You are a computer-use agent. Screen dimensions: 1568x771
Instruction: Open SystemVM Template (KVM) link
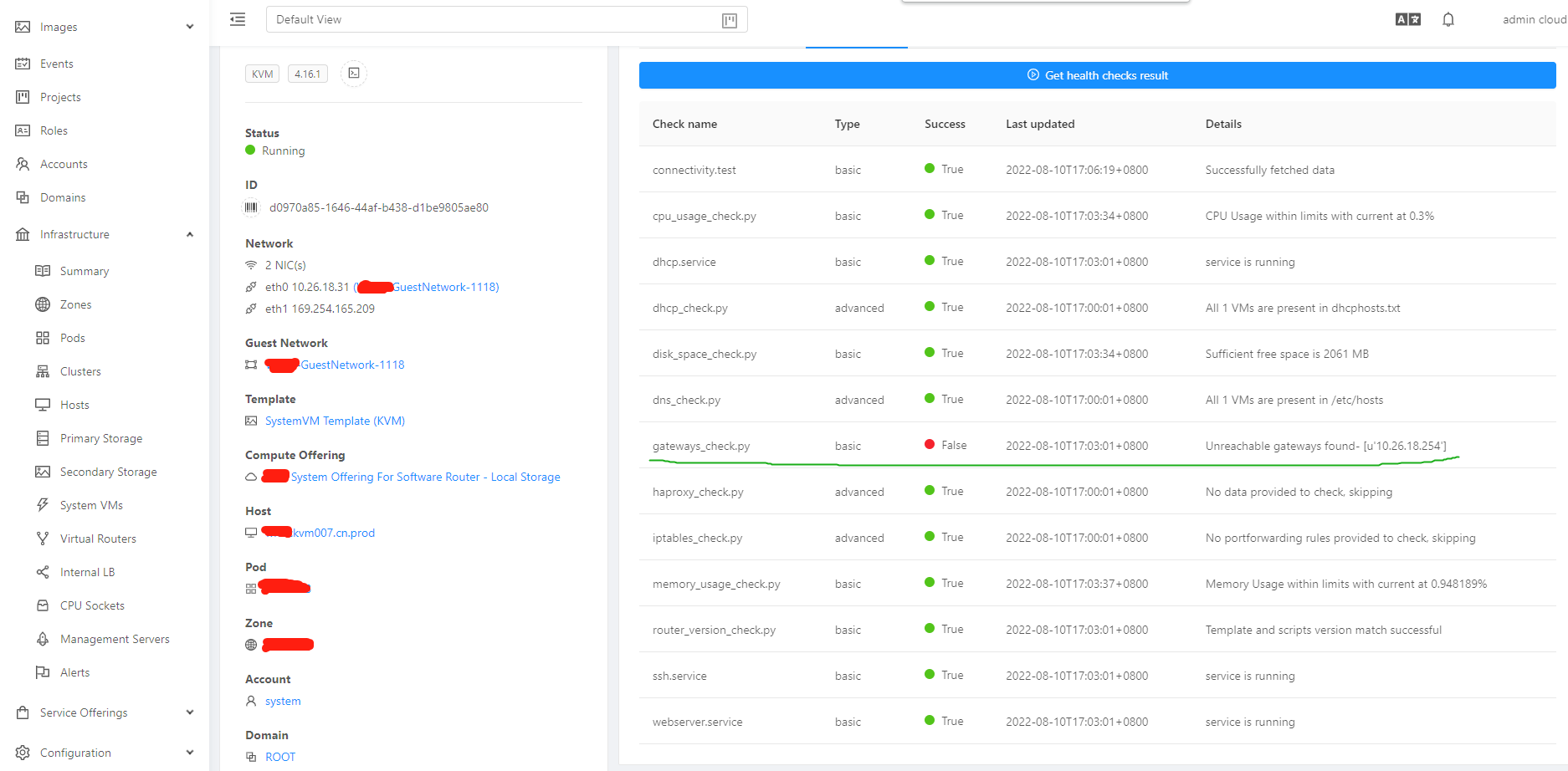pyautogui.click(x=335, y=421)
